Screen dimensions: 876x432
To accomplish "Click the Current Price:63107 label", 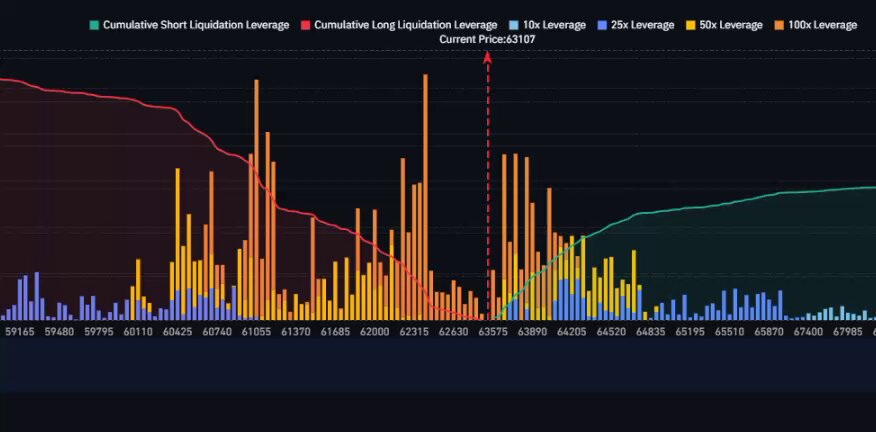I will [x=487, y=40].
